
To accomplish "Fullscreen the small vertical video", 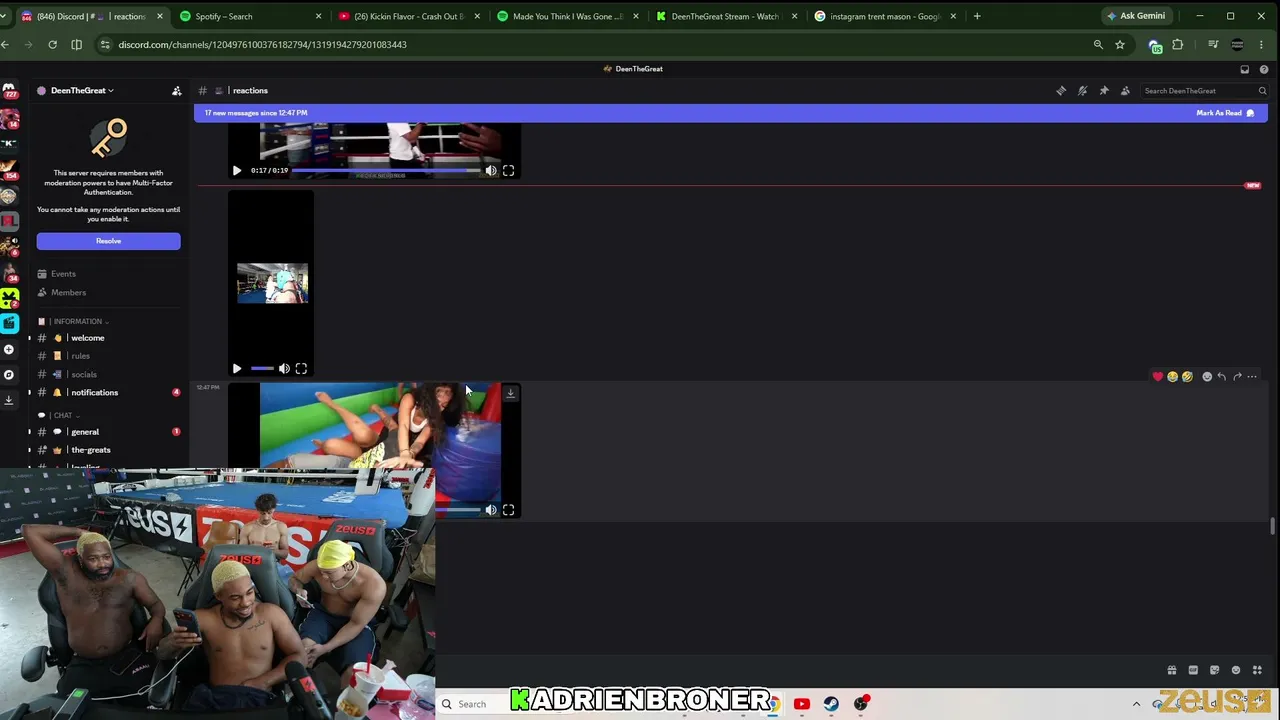I will click(301, 369).
